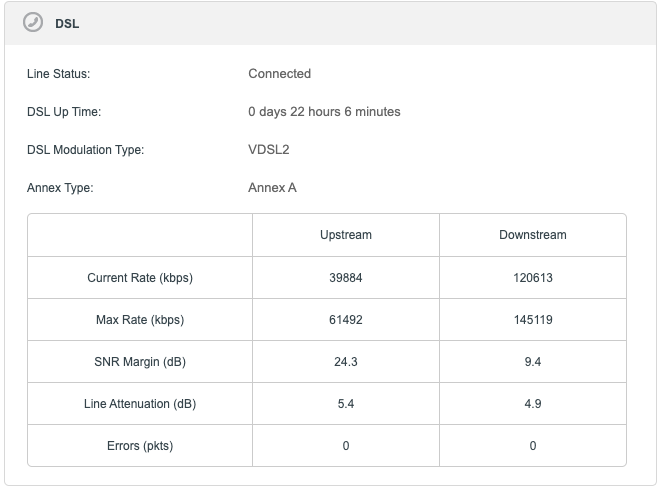This screenshot has width=663, height=490.
Task: Click the Max Rate (kbps) row label
Action: click(x=140, y=320)
